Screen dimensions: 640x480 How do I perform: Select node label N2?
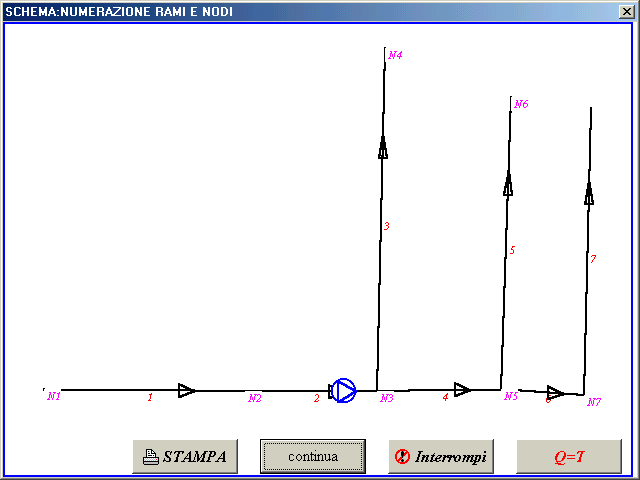(255, 398)
